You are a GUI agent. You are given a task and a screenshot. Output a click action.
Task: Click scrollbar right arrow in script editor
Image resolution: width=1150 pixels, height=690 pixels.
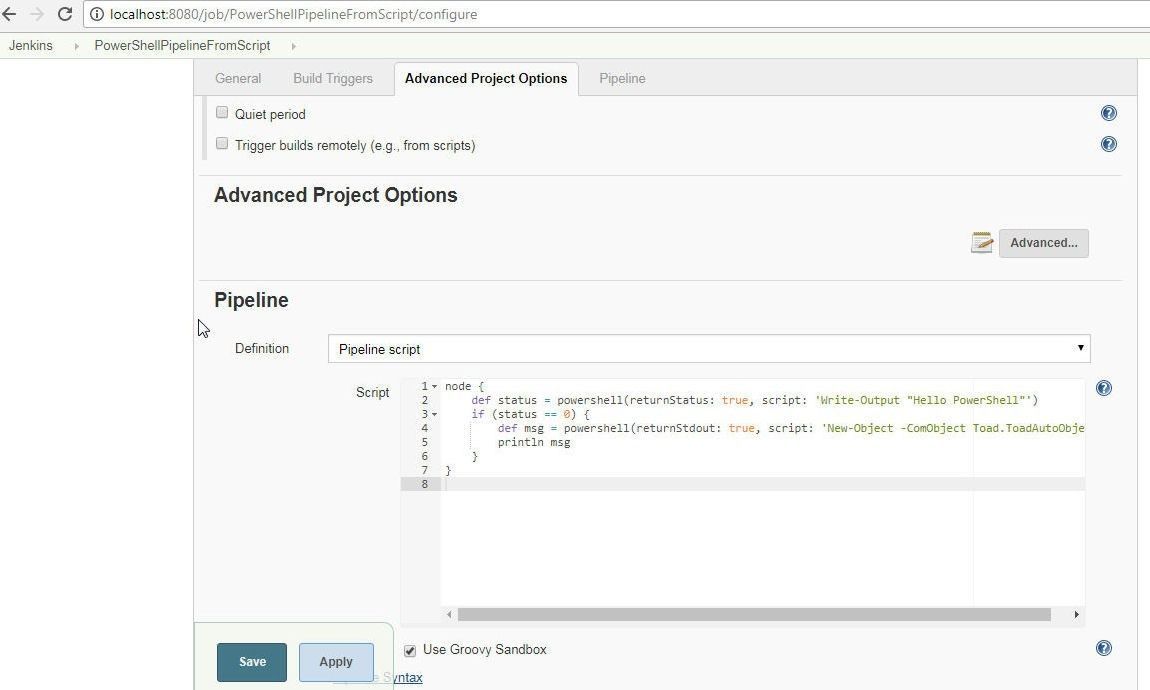1076,614
